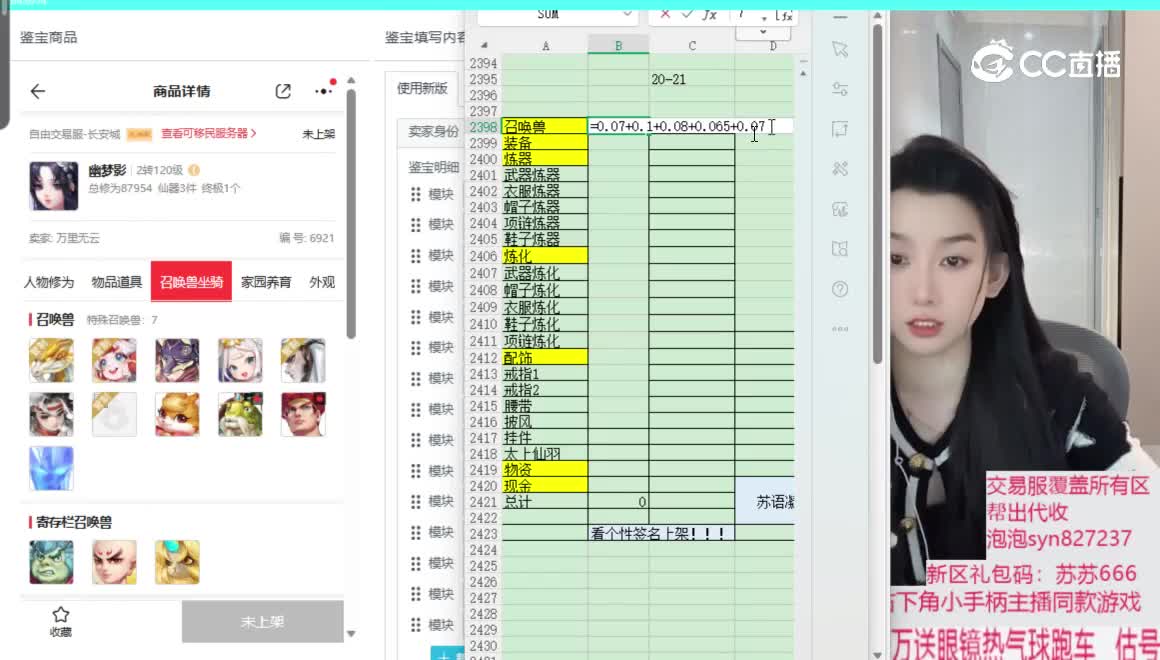Select the golden dragon summon thumbnail
The width and height of the screenshot is (1160, 660).
(x=51, y=360)
